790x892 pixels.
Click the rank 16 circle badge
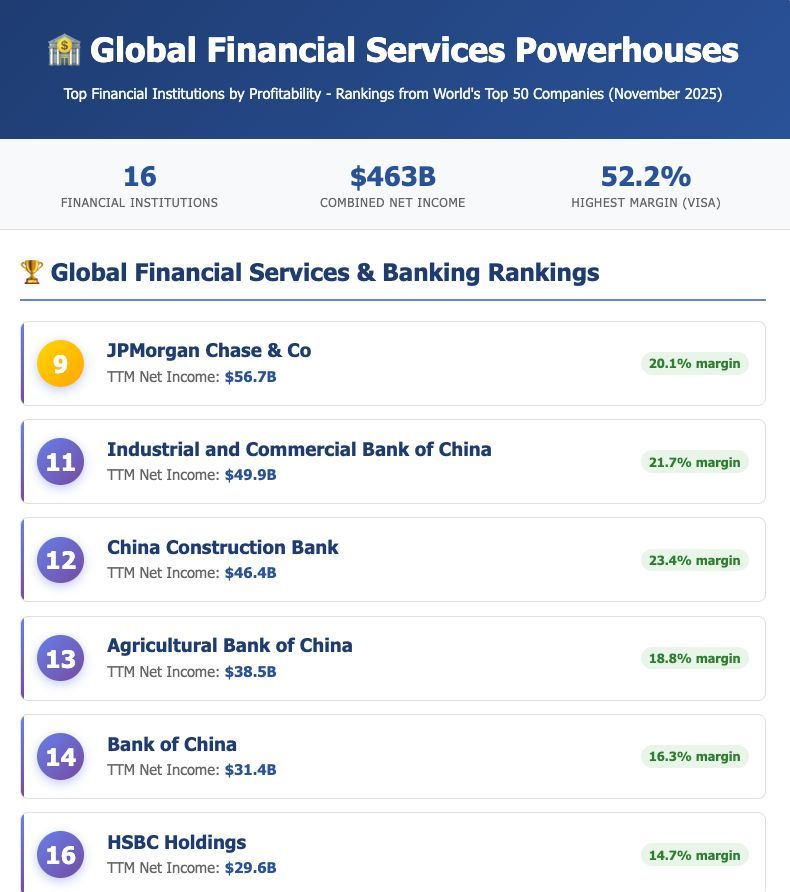point(61,855)
